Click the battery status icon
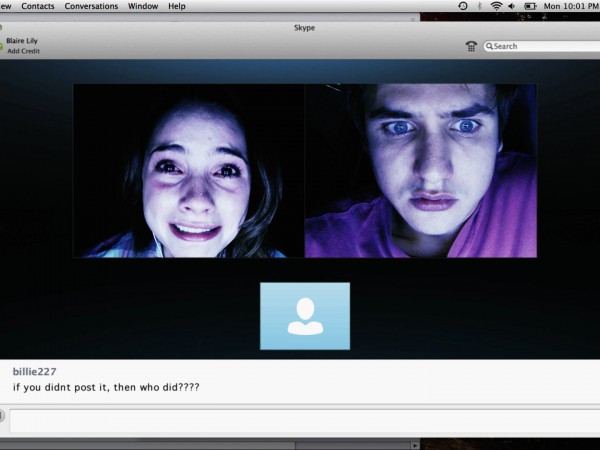Image resolution: width=600 pixels, height=450 pixels. pos(529,6)
